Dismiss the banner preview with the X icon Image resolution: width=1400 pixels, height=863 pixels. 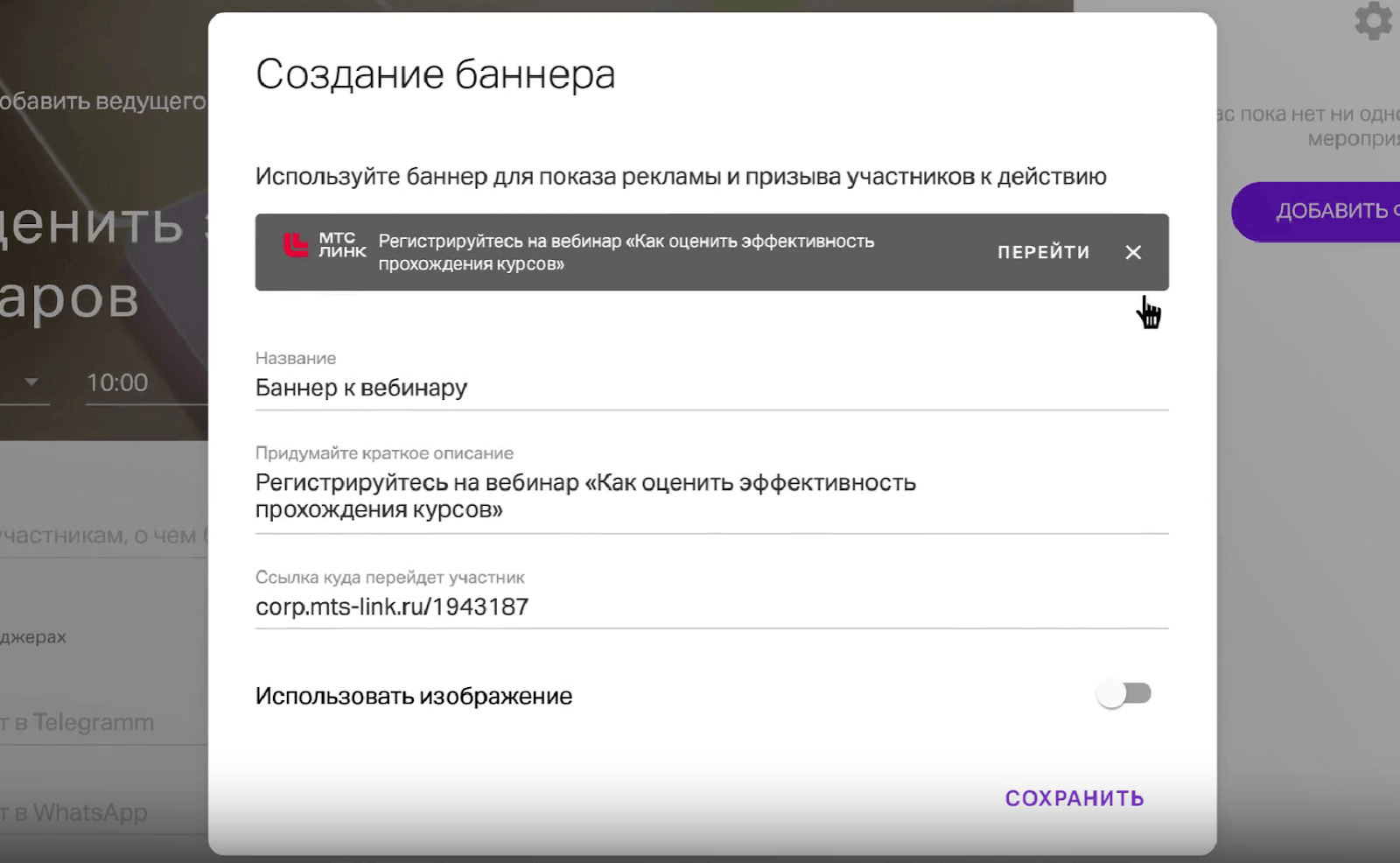(x=1133, y=253)
